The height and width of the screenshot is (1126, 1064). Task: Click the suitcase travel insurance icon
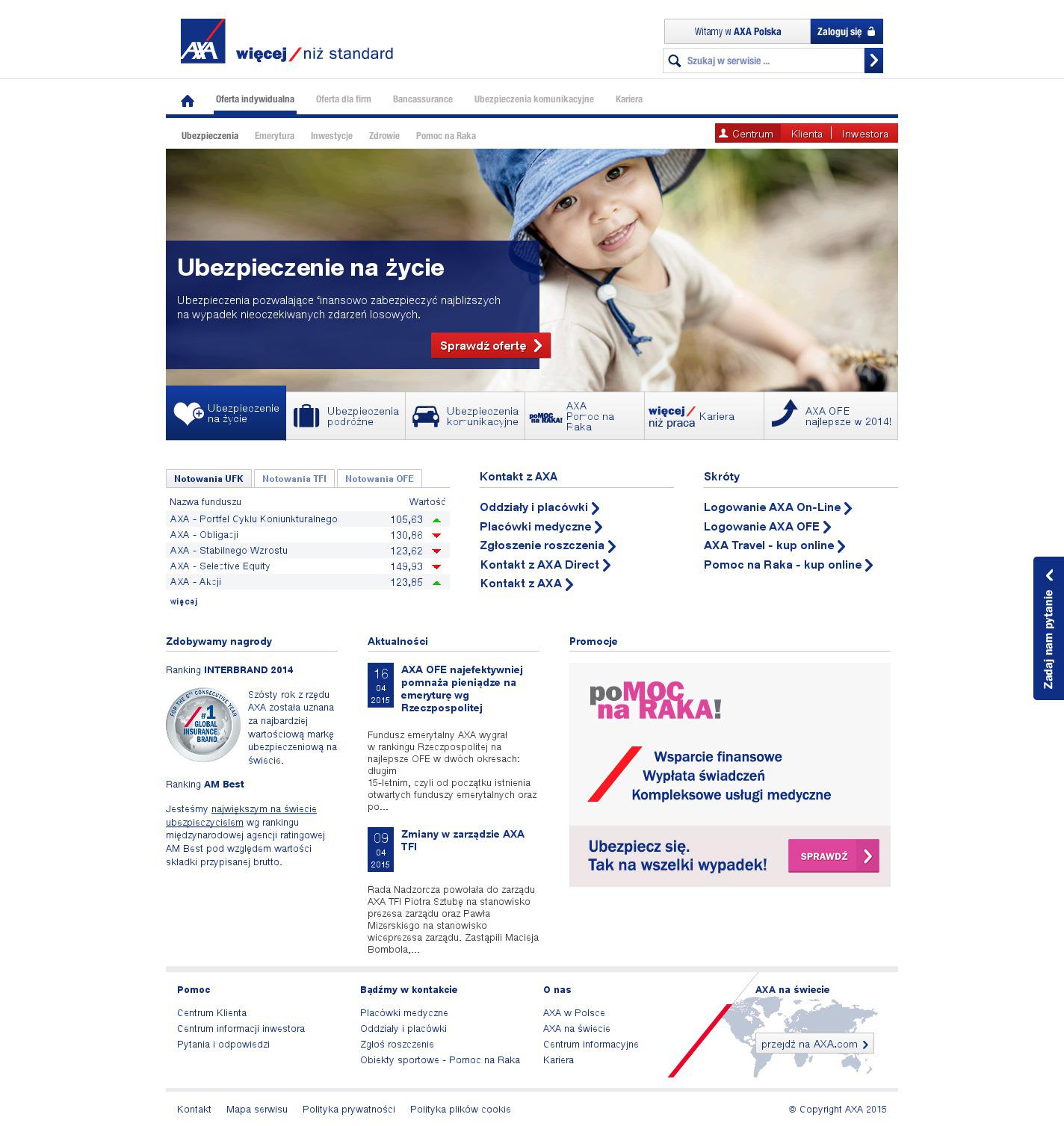coord(306,415)
